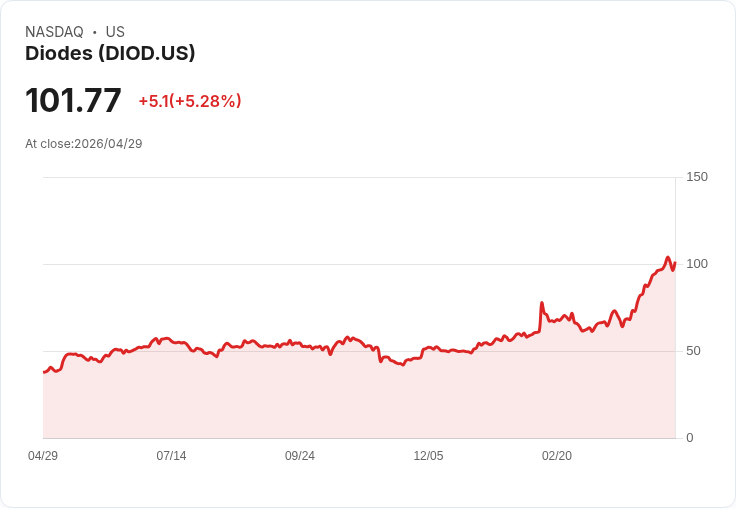Image resolution: width=736 pixels, height=508 pixels.
Task: Click the 02/20 date axis label
Action: (557, 456)
